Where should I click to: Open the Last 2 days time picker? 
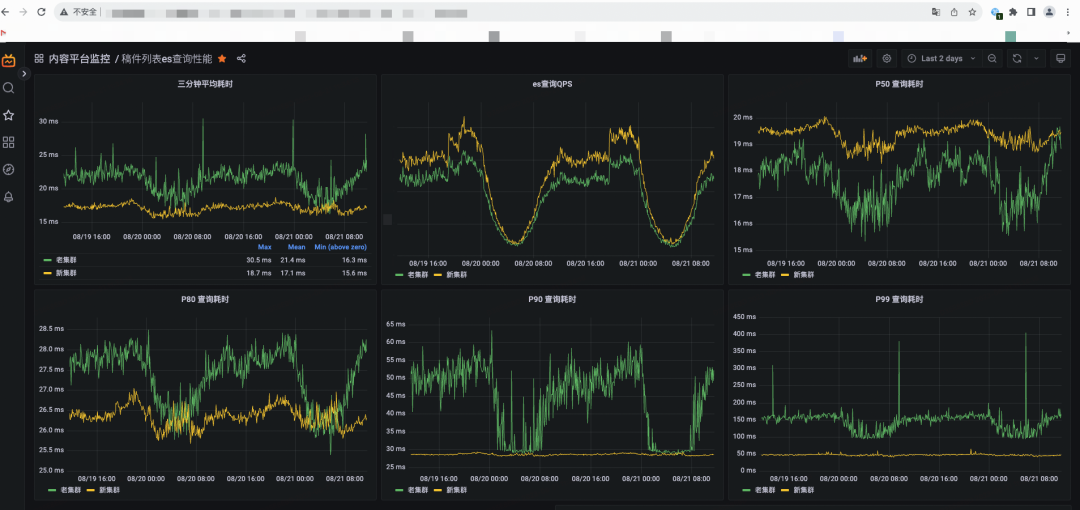click(x=941, y=59)
